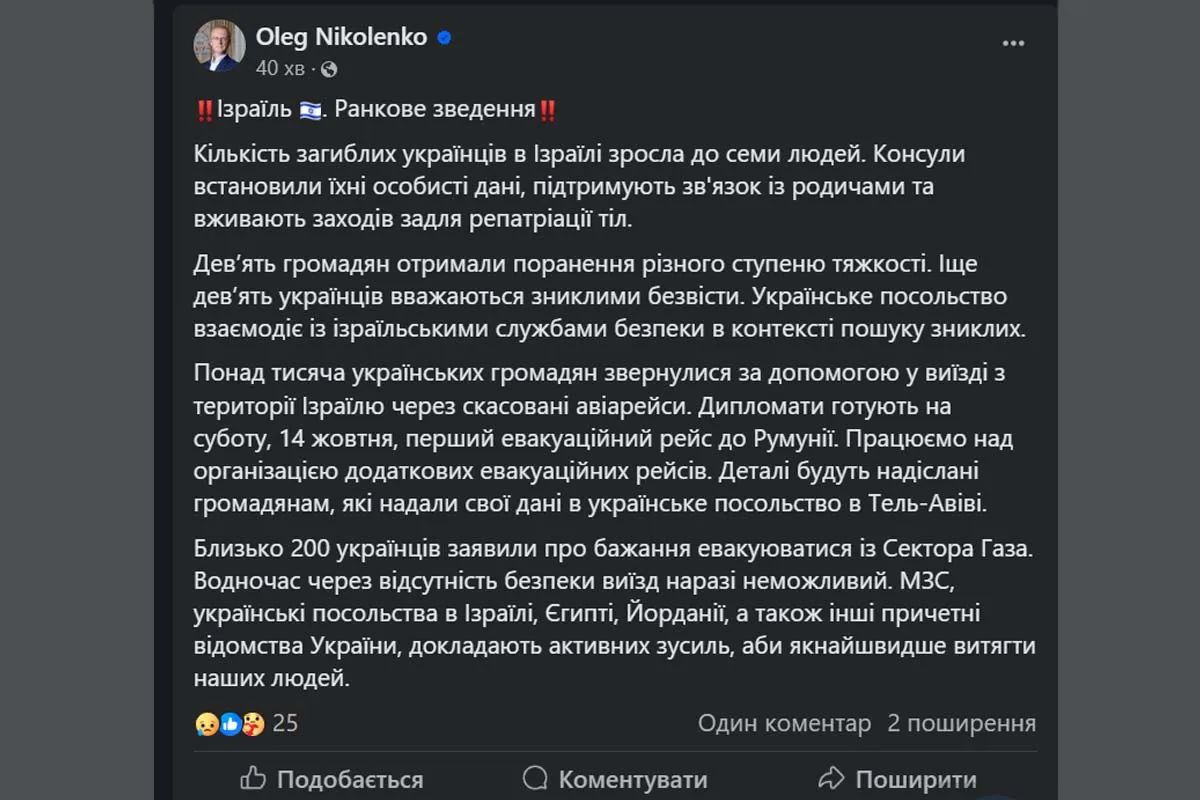Open the three-dot post options menu
This screenshot has height=800, width=1200.
coord(1014,45)
